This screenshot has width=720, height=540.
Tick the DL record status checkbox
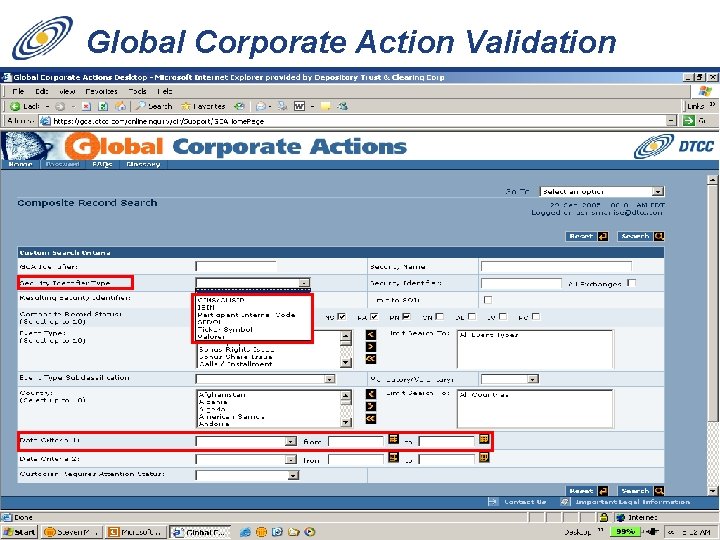tap(472, 317)
